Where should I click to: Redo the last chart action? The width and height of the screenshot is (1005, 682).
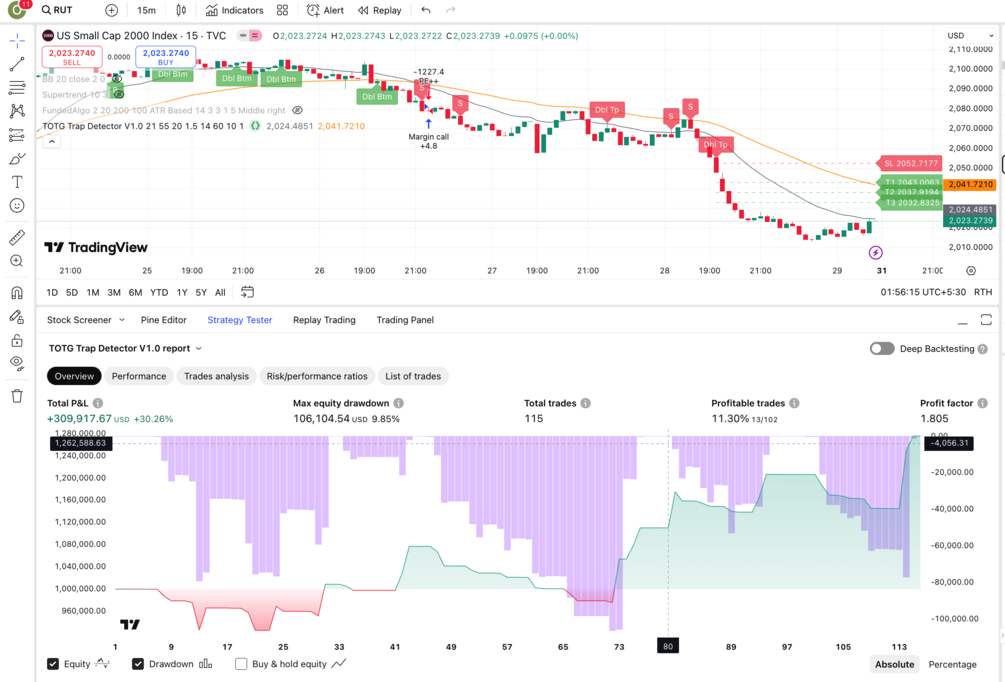(451, 10)
